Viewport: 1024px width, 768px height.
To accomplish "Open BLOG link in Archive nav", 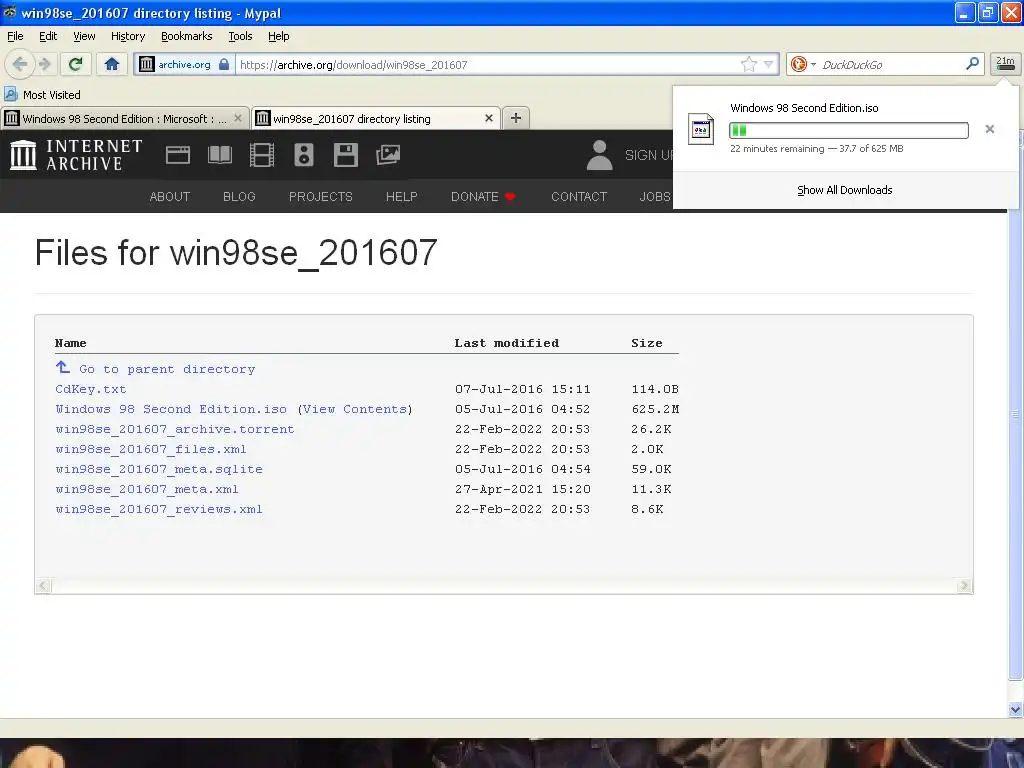I will [x=239, y=197].
